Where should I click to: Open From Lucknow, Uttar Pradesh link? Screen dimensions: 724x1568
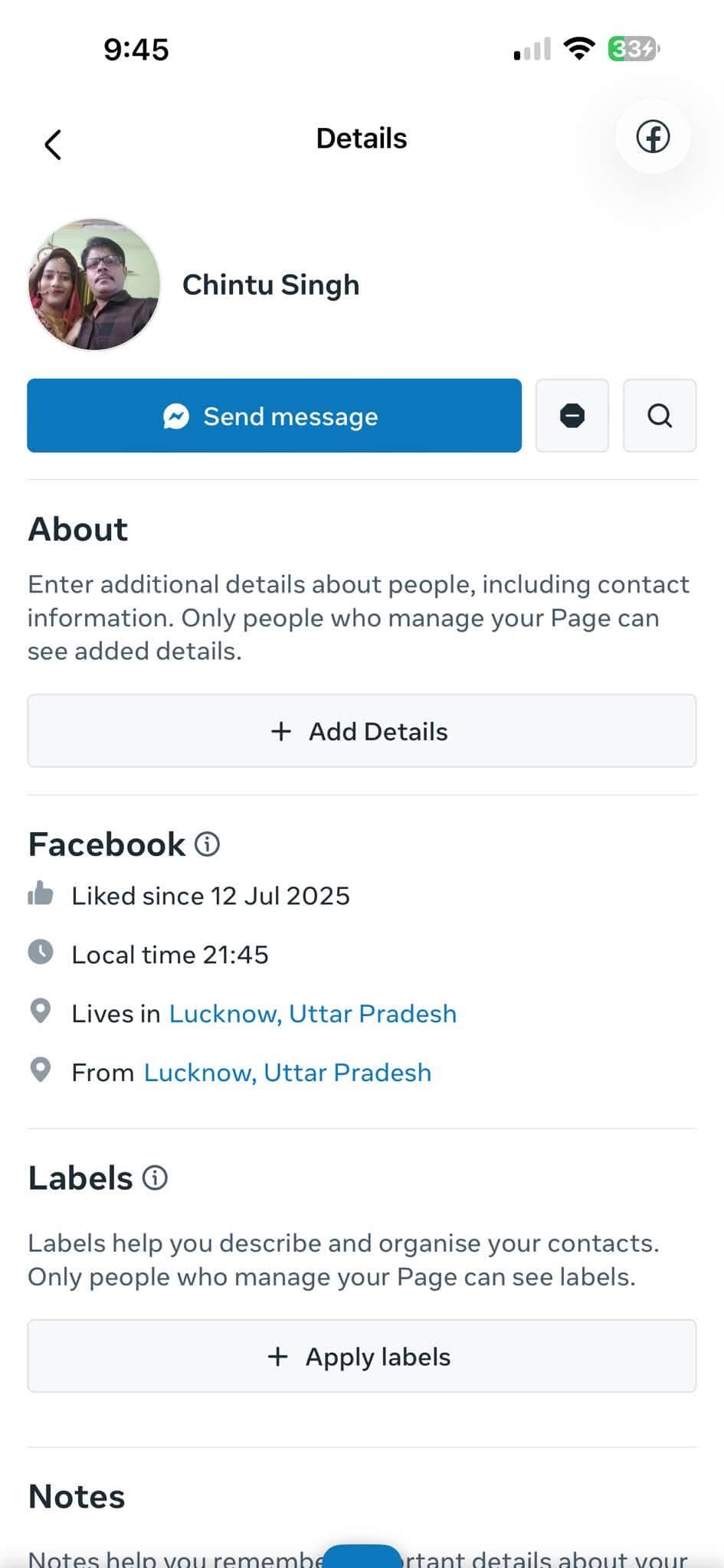tap(287, 1073)
